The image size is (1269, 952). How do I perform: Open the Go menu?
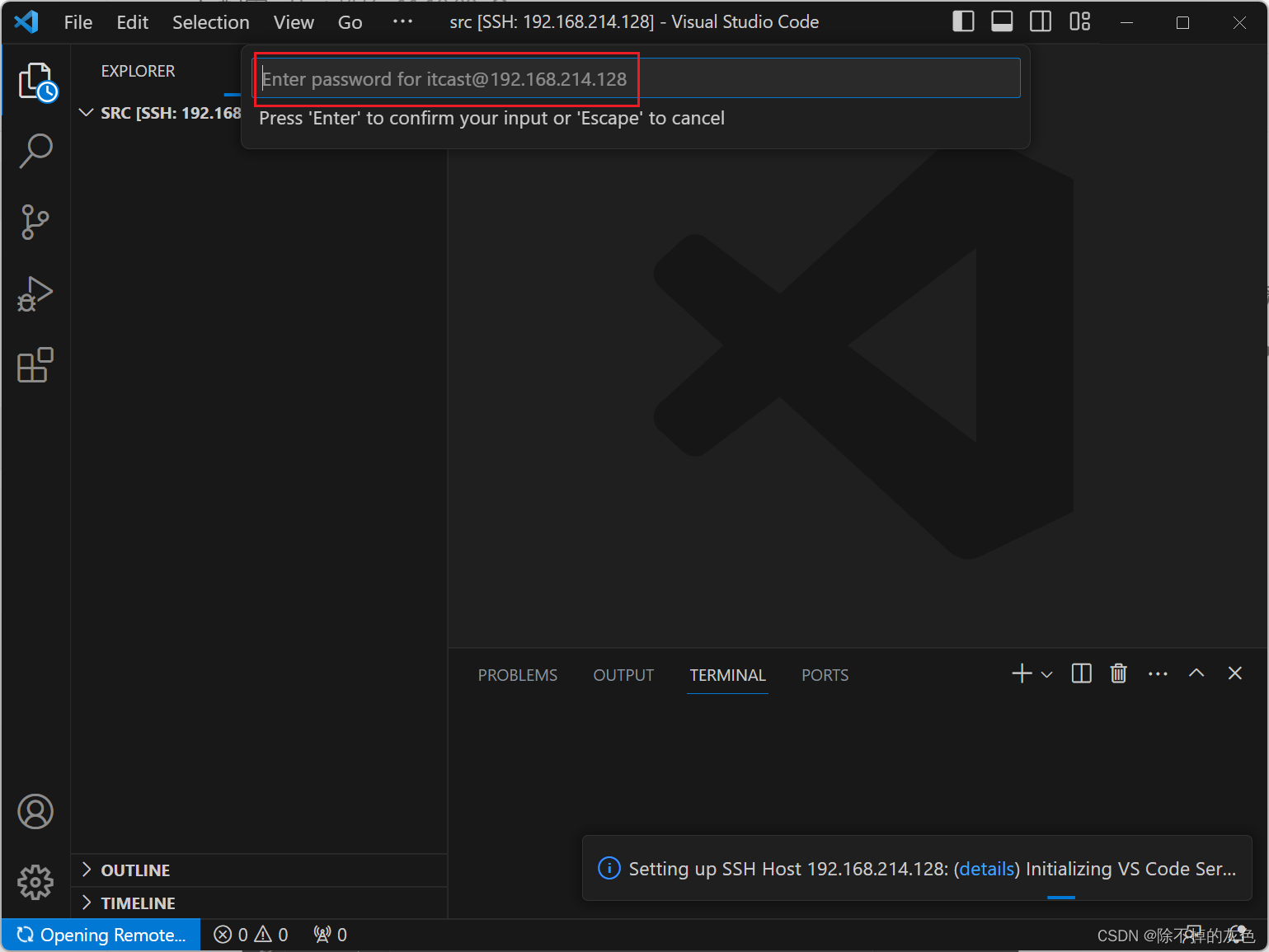click(x=350, y=21)
